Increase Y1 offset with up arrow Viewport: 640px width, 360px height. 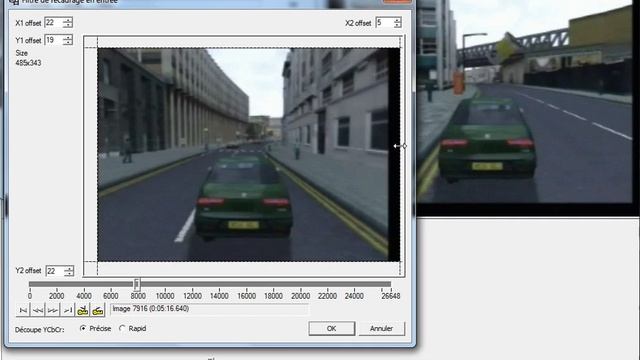tap(68, 37)
